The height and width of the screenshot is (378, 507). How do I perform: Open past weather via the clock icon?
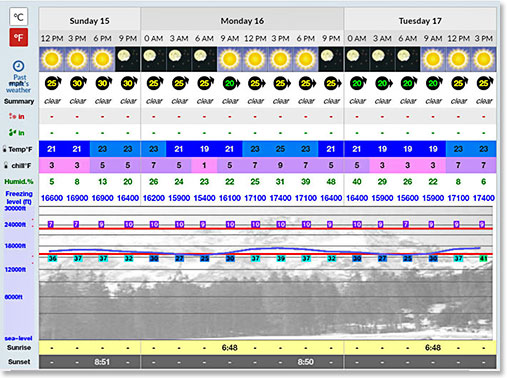pyautogui.click(x=18, y=66)
